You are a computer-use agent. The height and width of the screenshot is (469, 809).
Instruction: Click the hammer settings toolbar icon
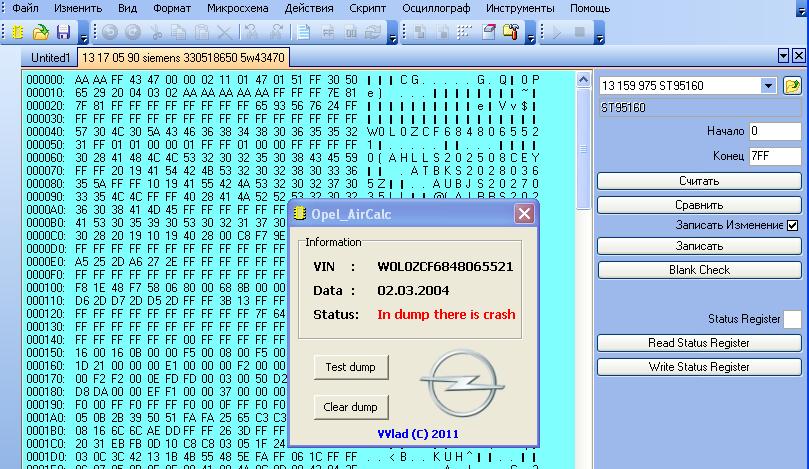click(x=511, y=32)
